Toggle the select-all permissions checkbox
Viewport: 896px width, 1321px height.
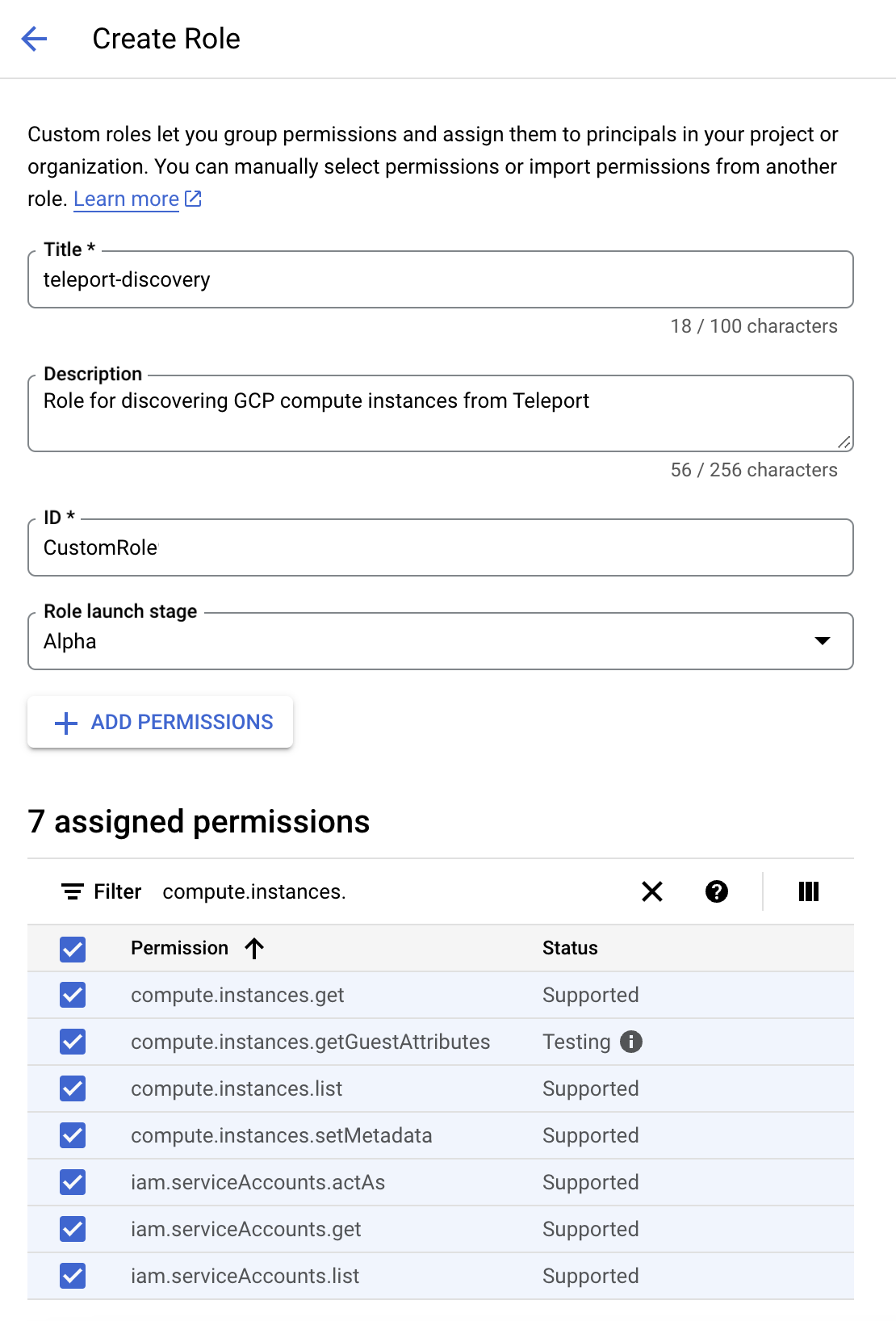pyautogui.click(x=73, y=949)
